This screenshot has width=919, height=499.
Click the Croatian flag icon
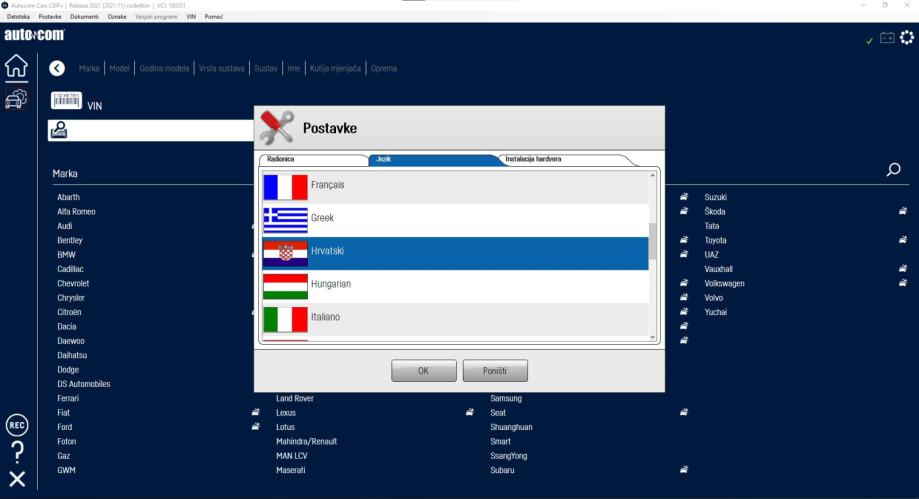285,253
